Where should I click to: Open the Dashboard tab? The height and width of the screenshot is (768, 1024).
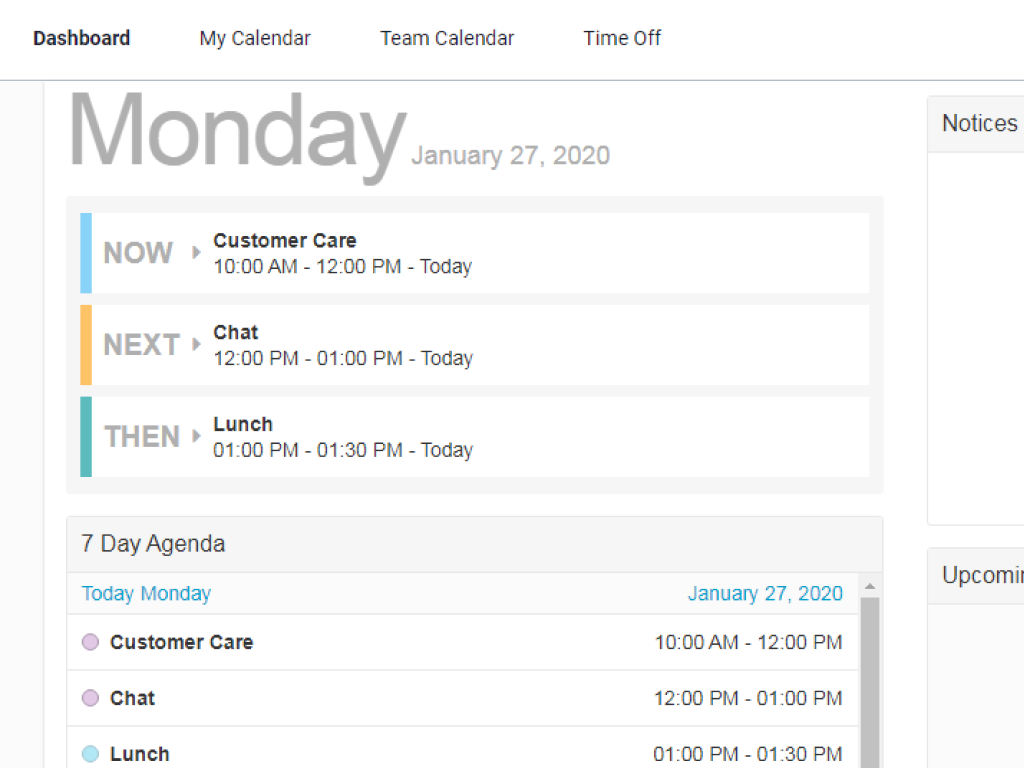click(x=82, y=38)
